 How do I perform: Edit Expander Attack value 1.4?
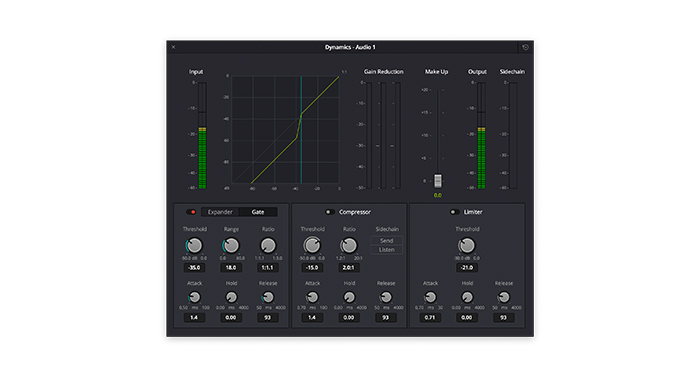coord(194,317)
